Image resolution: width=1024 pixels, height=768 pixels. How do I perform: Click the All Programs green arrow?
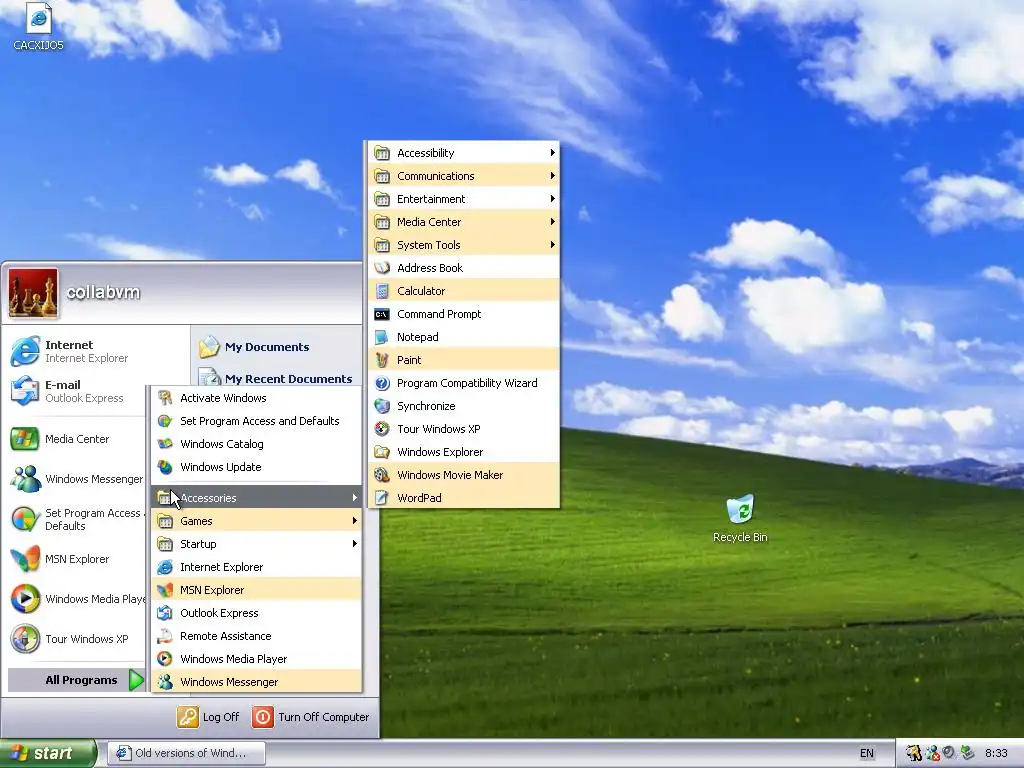136,680
